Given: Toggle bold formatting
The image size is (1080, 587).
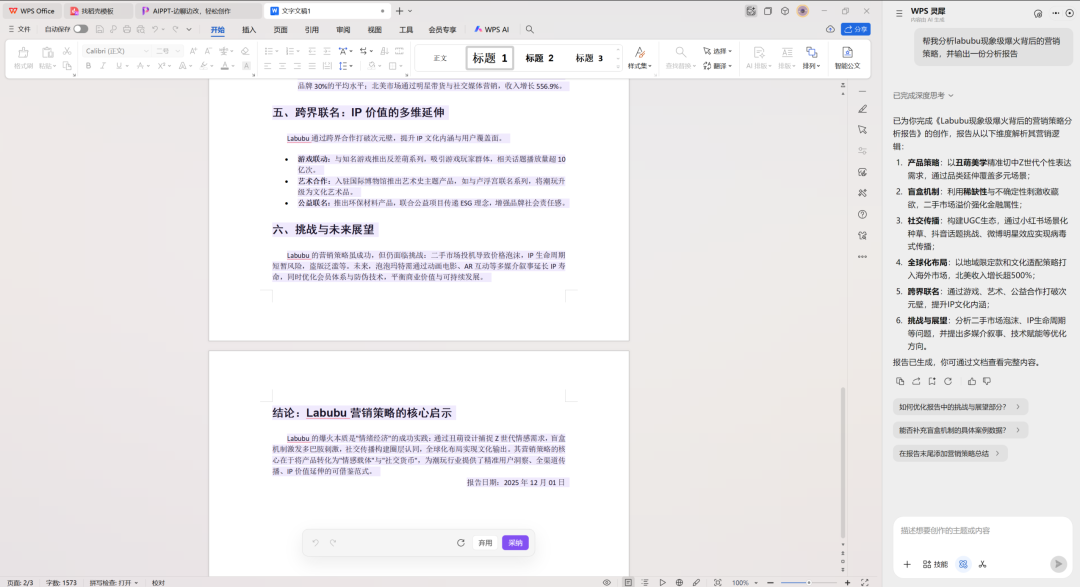Looking at the screenshot, I should coord(88,65).
